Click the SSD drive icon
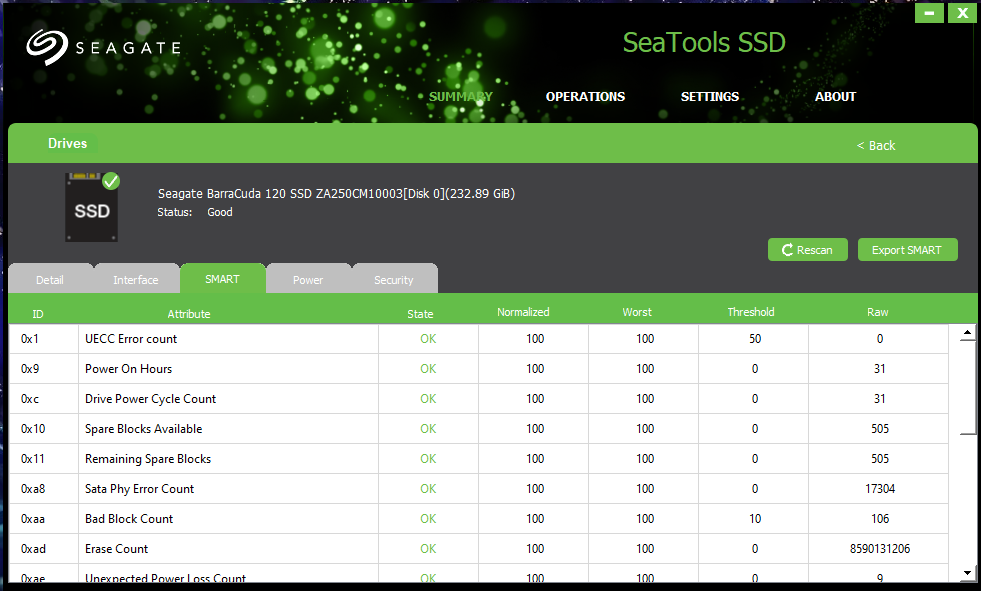Screen dimensions: 981x591 (91, 208)
